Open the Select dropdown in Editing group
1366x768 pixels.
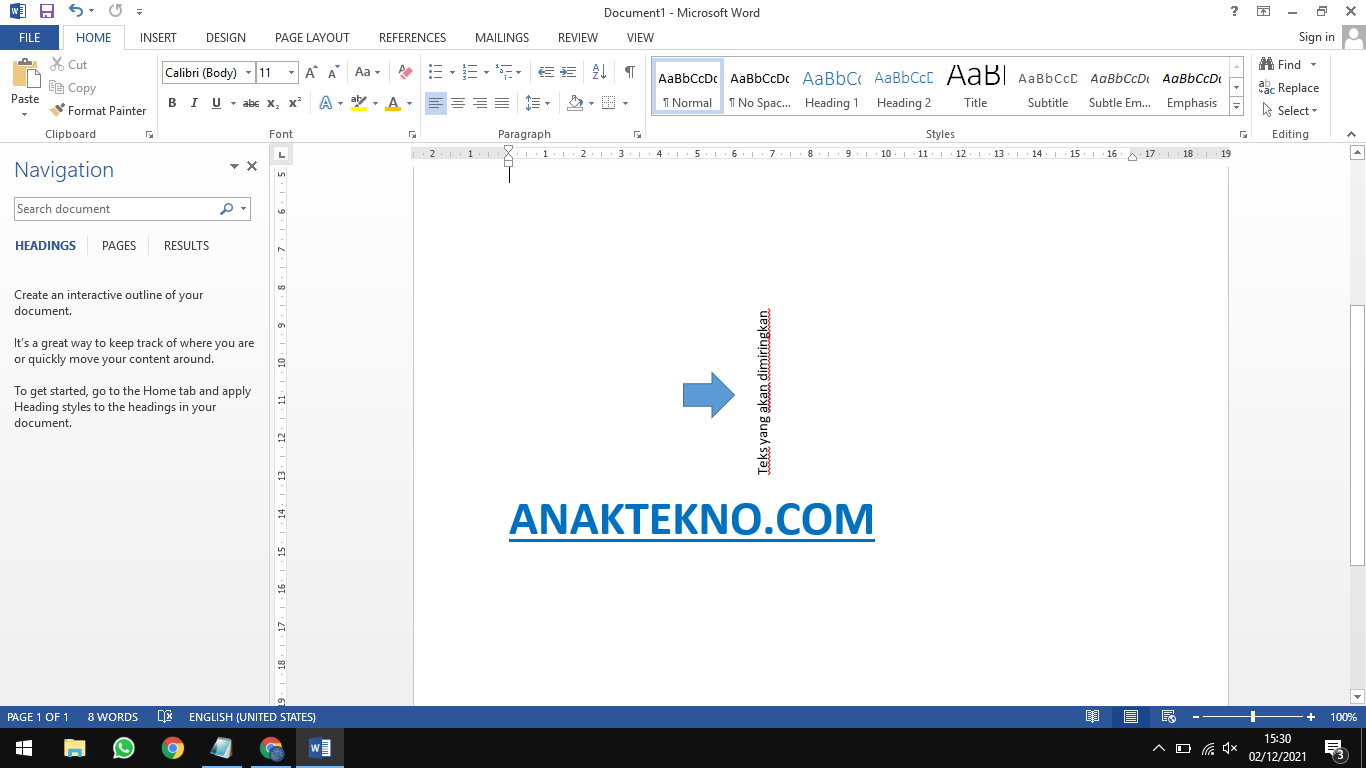pyautogui.click(x=1290, y=111)
